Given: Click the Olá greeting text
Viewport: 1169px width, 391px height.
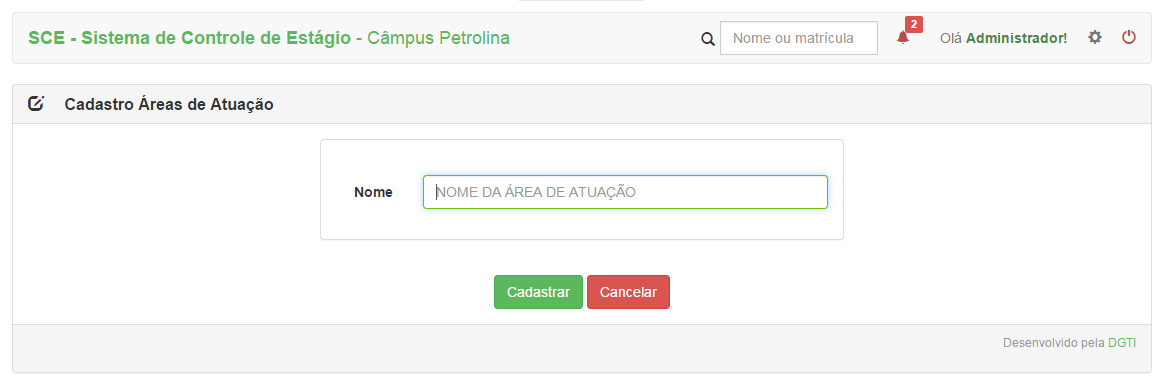Looking at the screenshot, I should click(951, 37).
